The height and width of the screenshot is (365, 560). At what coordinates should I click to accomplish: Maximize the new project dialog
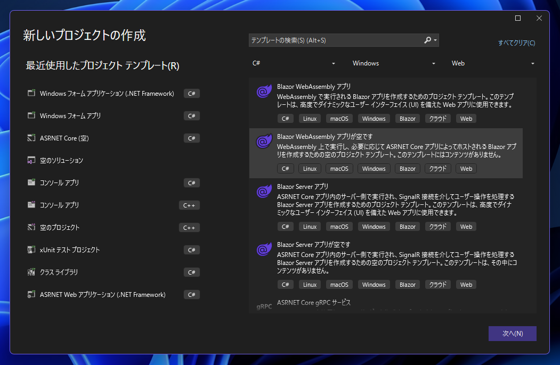point(518,18)
